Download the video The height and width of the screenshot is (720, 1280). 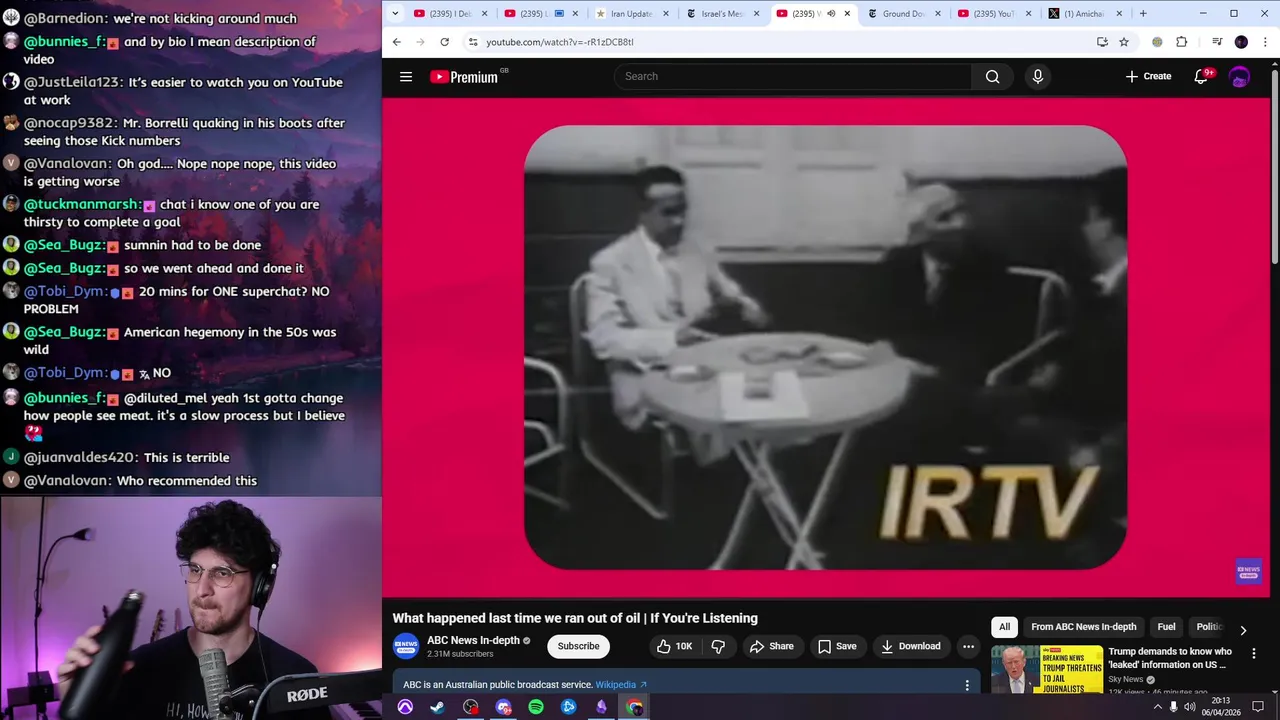[x=910, y=646]
